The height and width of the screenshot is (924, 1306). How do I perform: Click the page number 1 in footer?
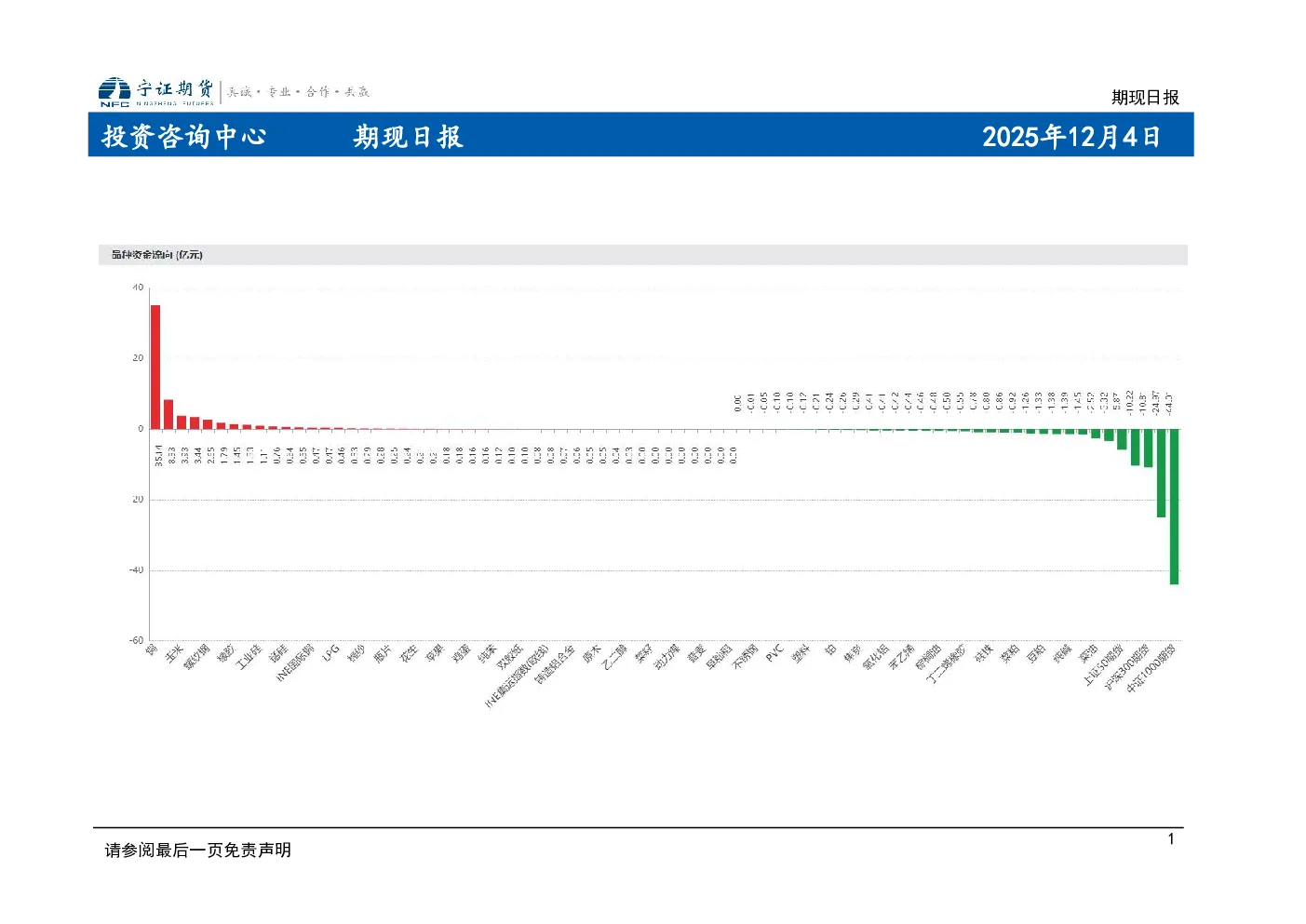click(1171, 839)
